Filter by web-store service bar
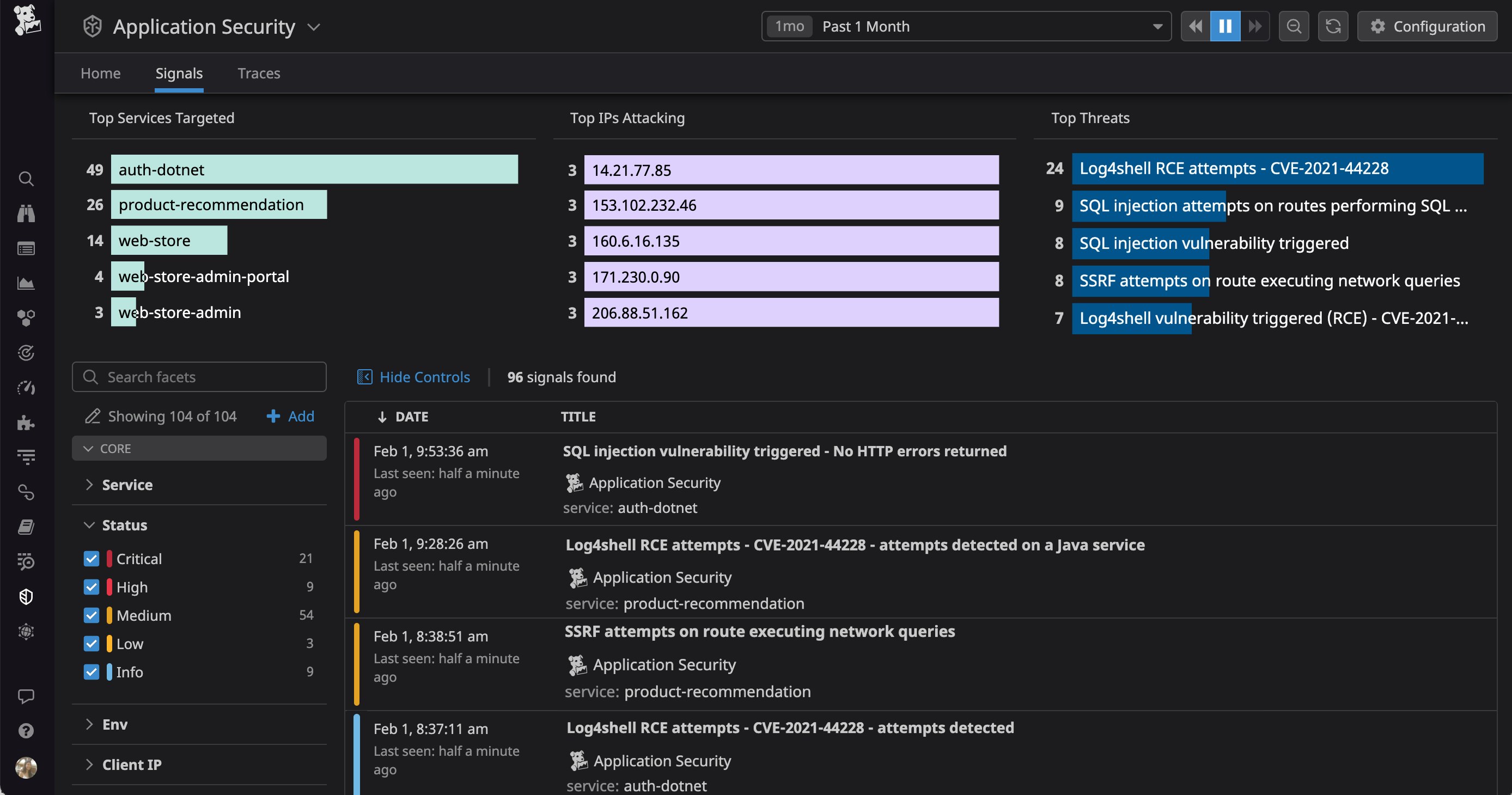This screenshot has height=795, width=1512. (x=169, y=241)
